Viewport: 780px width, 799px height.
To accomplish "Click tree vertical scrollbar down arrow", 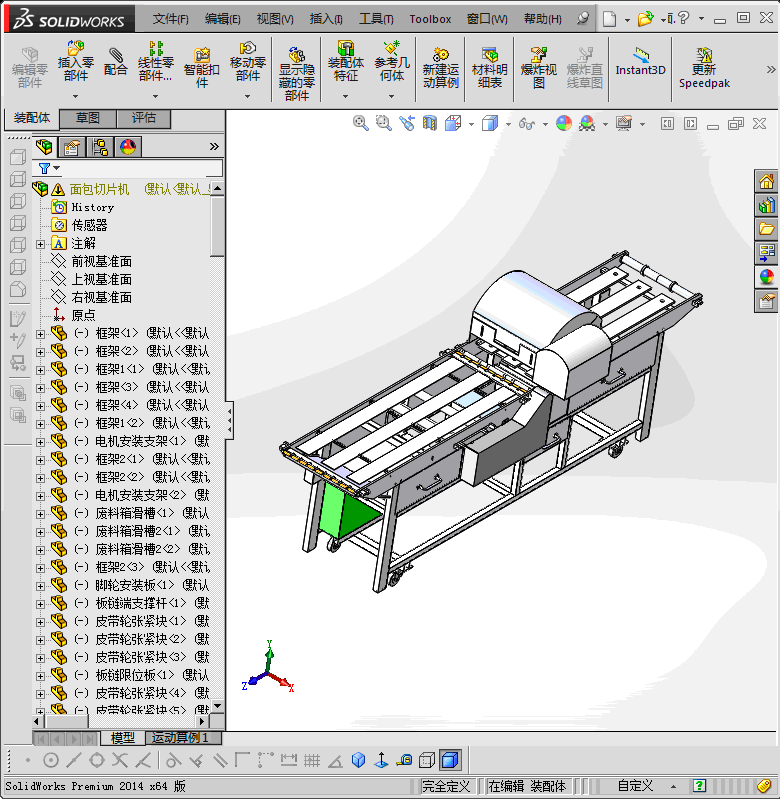I will pyautogui.click(x=218, y=706).
